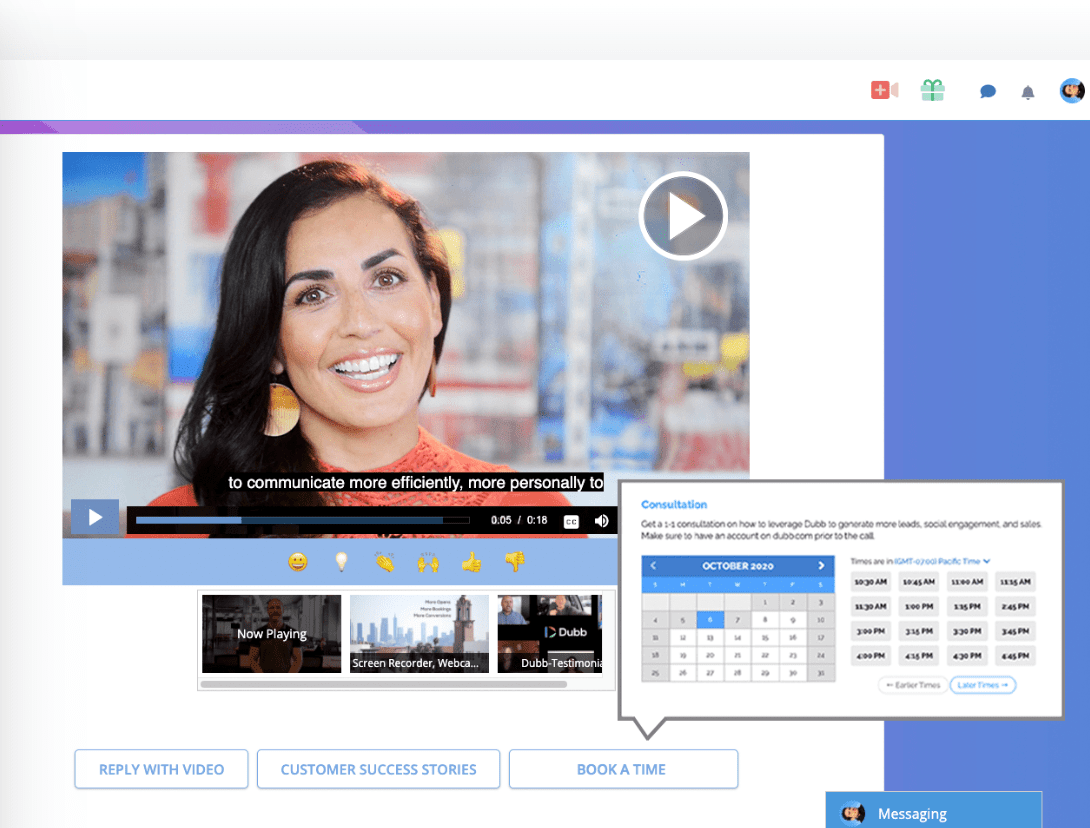Open the Dubb-Testimonia video thumbnail
Viewport: 1090px width, 828px height.
point(550,633)
